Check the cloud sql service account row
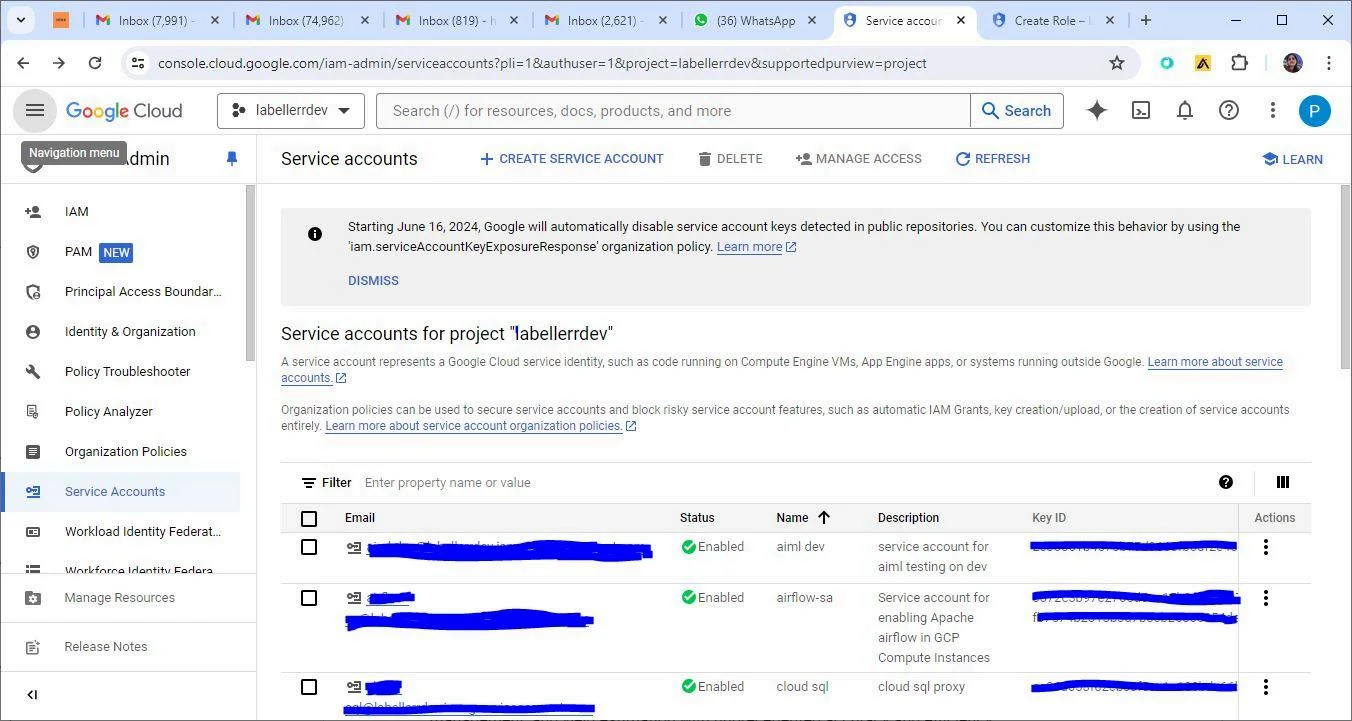This screenshot has width=1352, height=721. (309, 687)
